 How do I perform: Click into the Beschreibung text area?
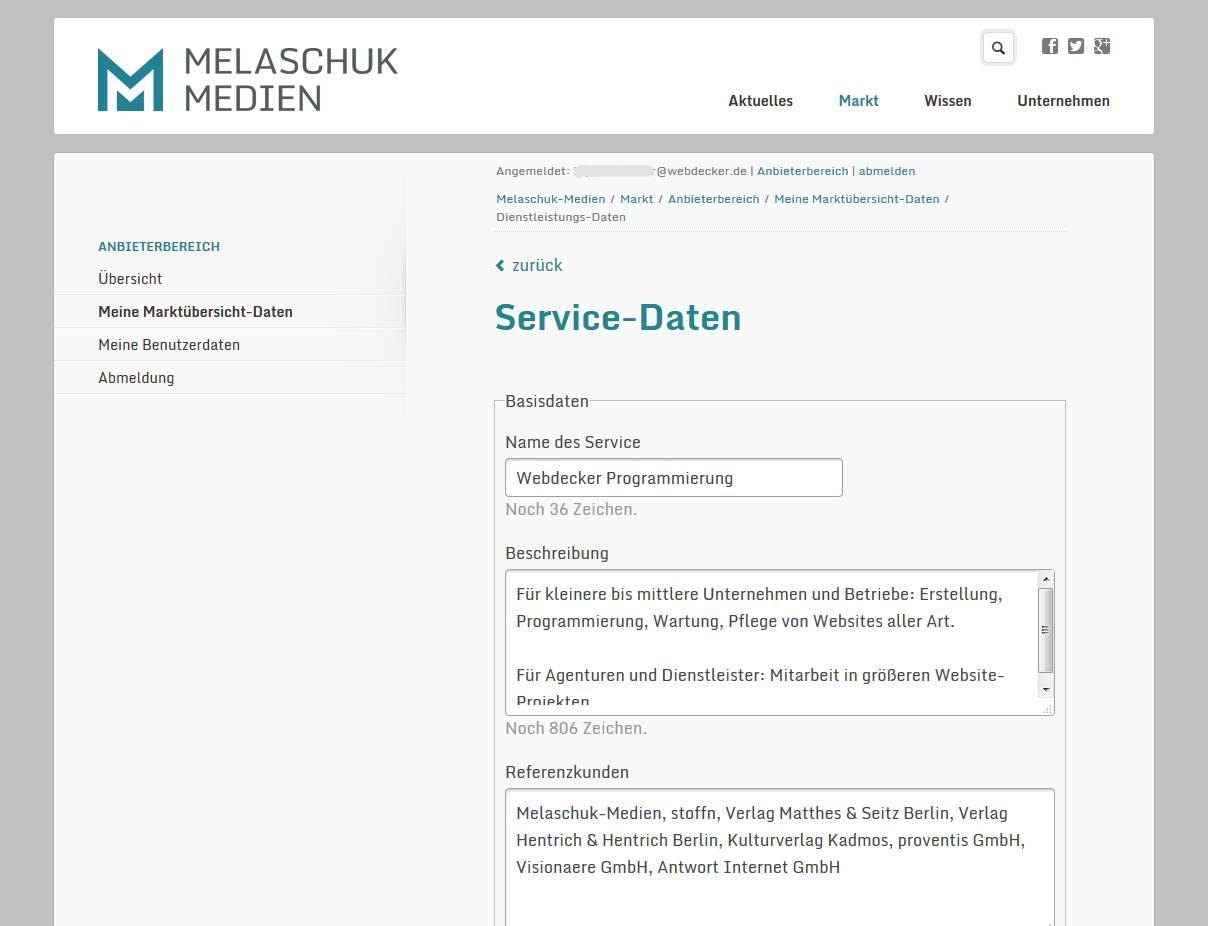(x=770, y=640)
